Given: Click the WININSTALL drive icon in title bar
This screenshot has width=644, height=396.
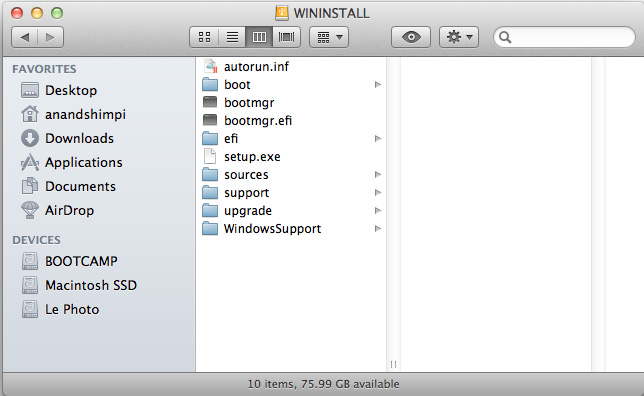Looking at the screenshot, I should click(x=282, y=13).
